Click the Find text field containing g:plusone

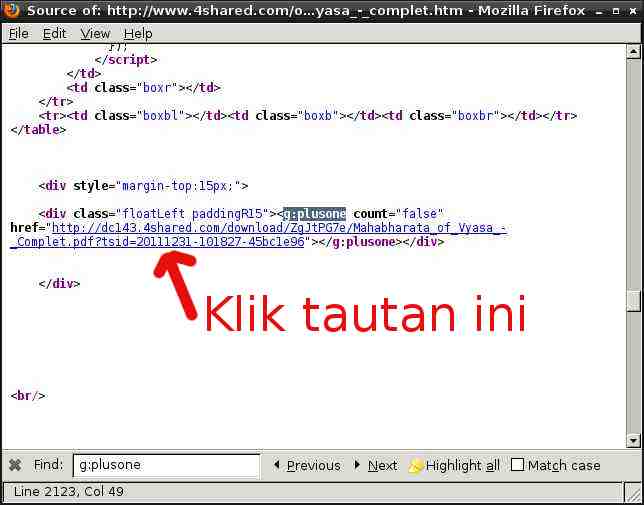pos(165,465)
